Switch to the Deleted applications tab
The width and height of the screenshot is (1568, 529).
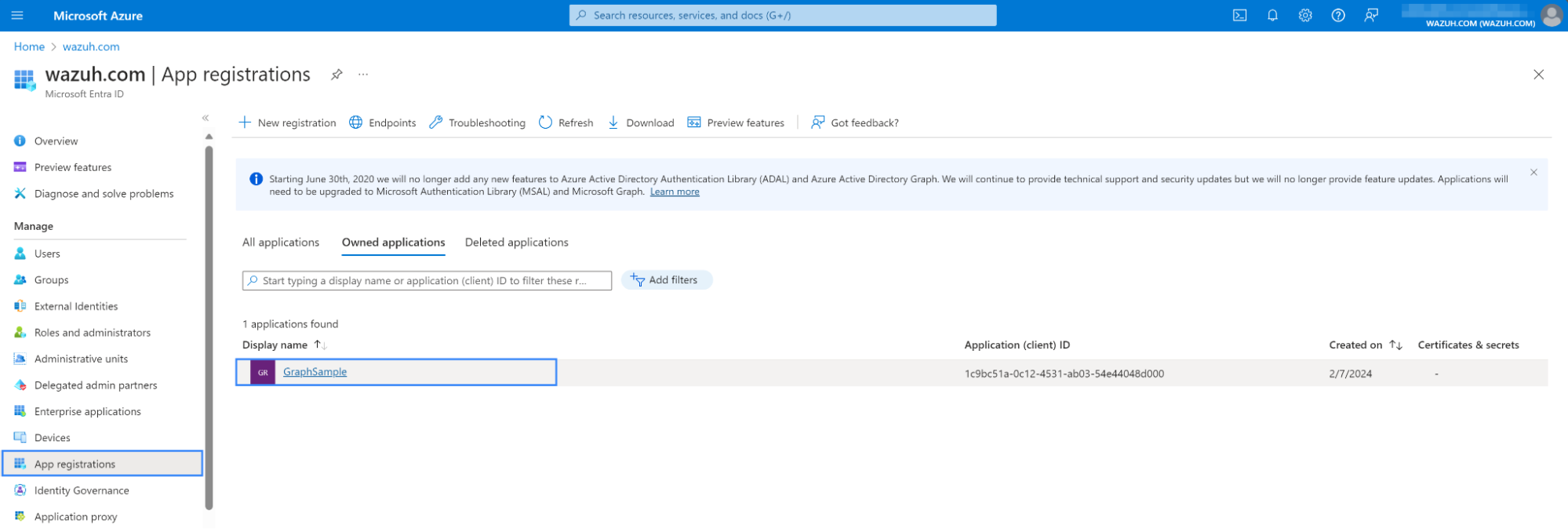(x=516, y=243)
